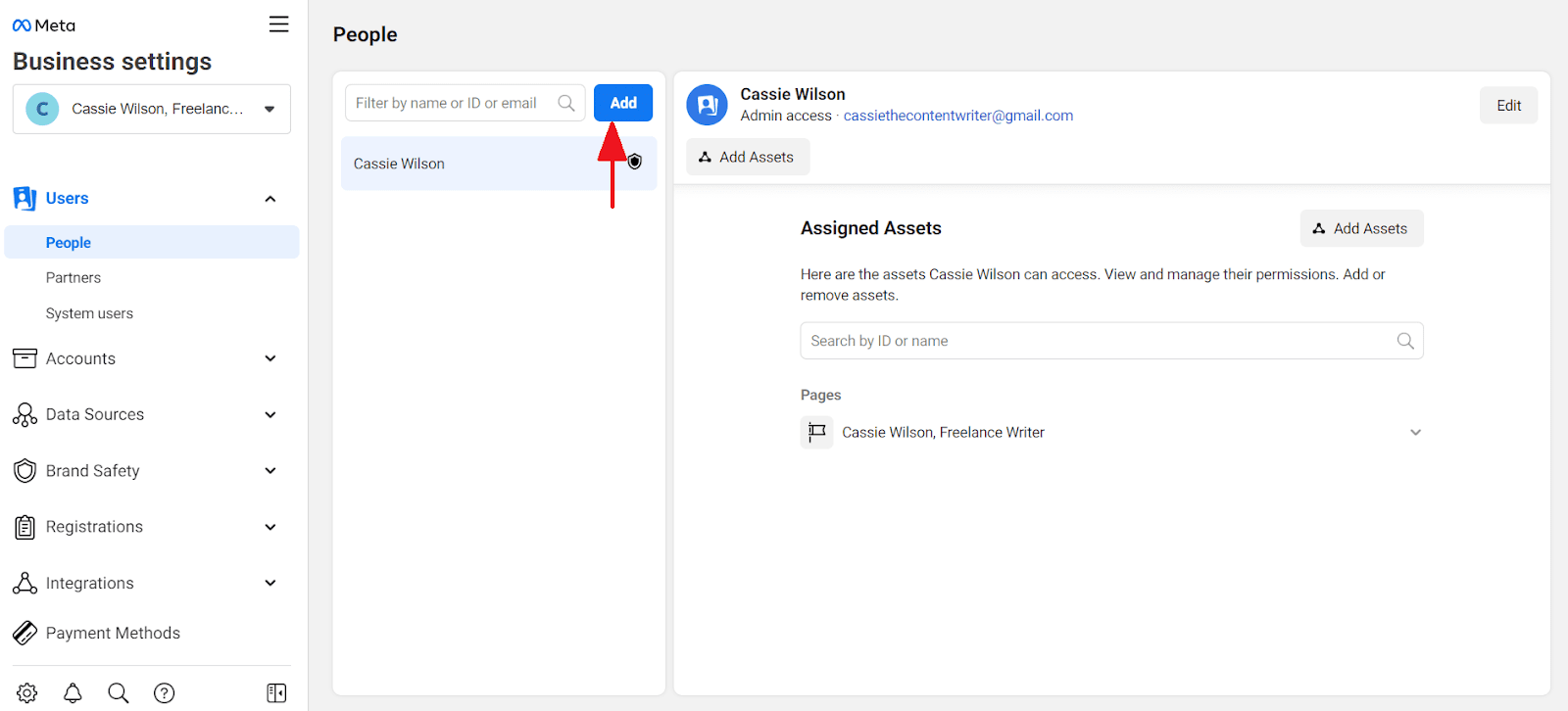This screenshot has width=1568, height=711.
Task: Click the Brand Safety shield icon
Action: click(24, 471)
